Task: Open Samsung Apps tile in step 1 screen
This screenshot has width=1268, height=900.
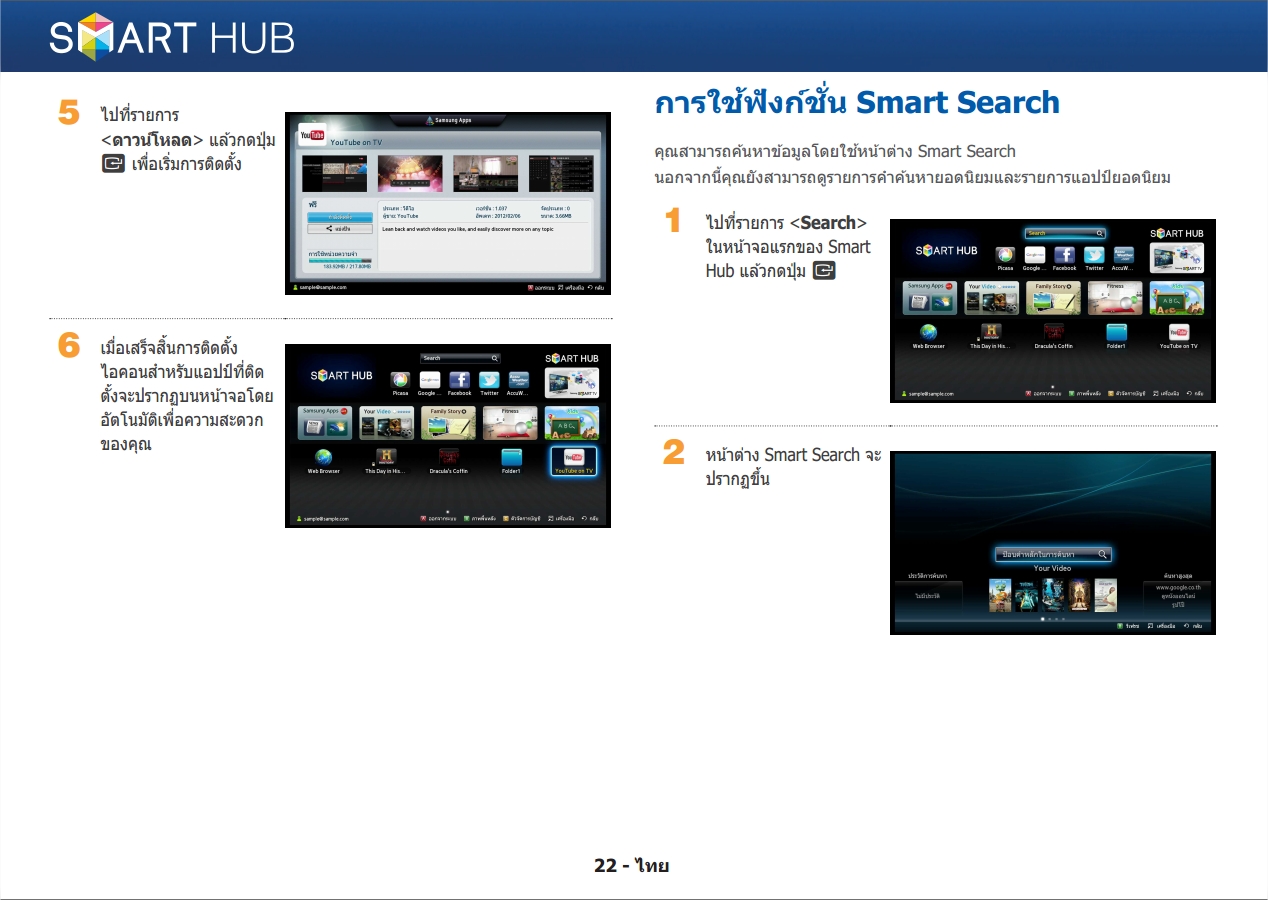Action: [x=930, y=298]
